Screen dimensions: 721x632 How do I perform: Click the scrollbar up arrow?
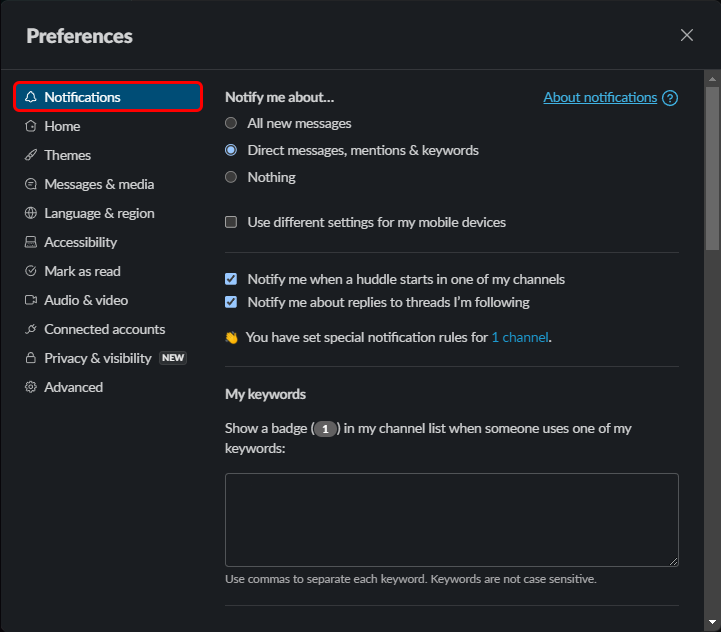(x=712, y=79)
